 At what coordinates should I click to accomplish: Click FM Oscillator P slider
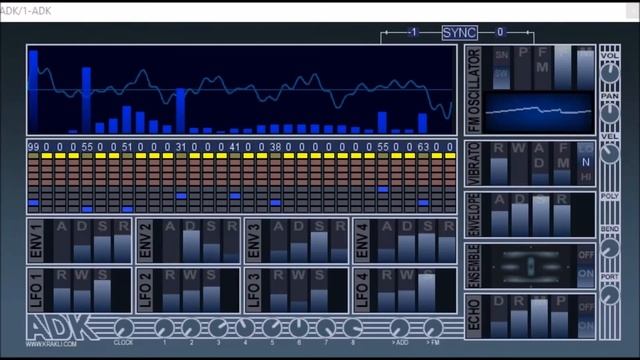point(522,68)
